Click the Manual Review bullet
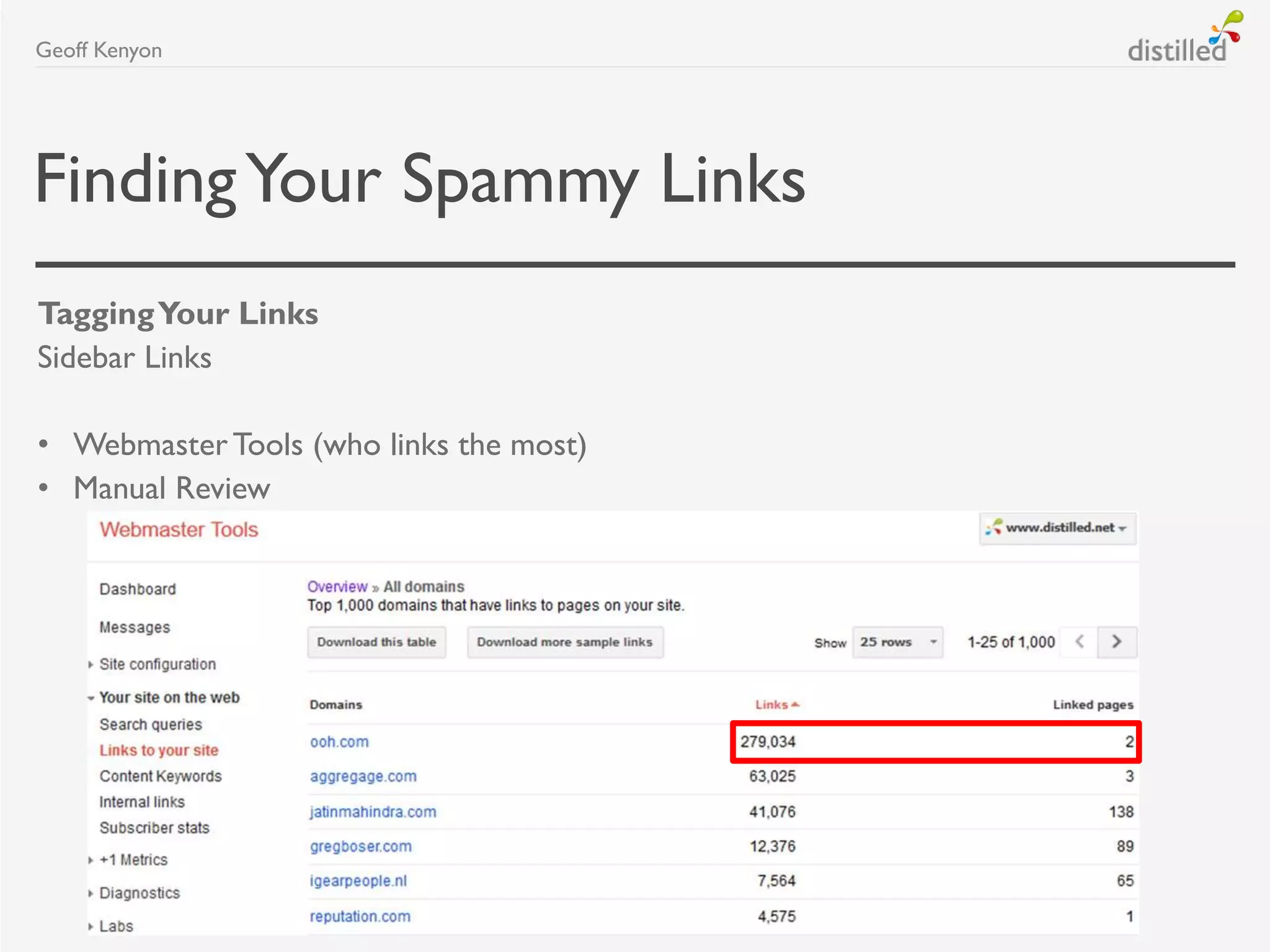 click(172, 488)
